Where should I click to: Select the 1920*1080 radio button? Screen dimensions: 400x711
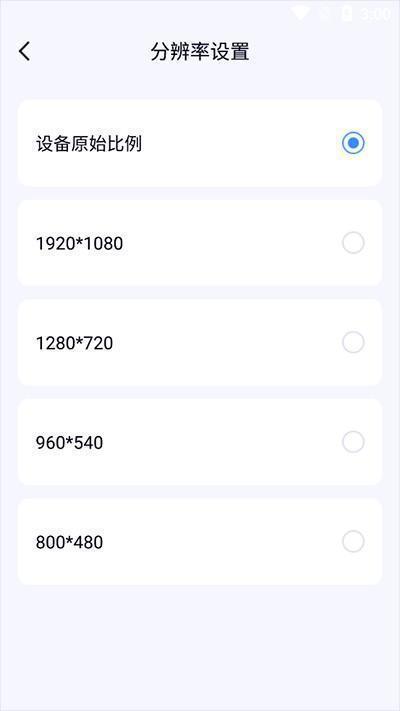(x=353, y=243)
